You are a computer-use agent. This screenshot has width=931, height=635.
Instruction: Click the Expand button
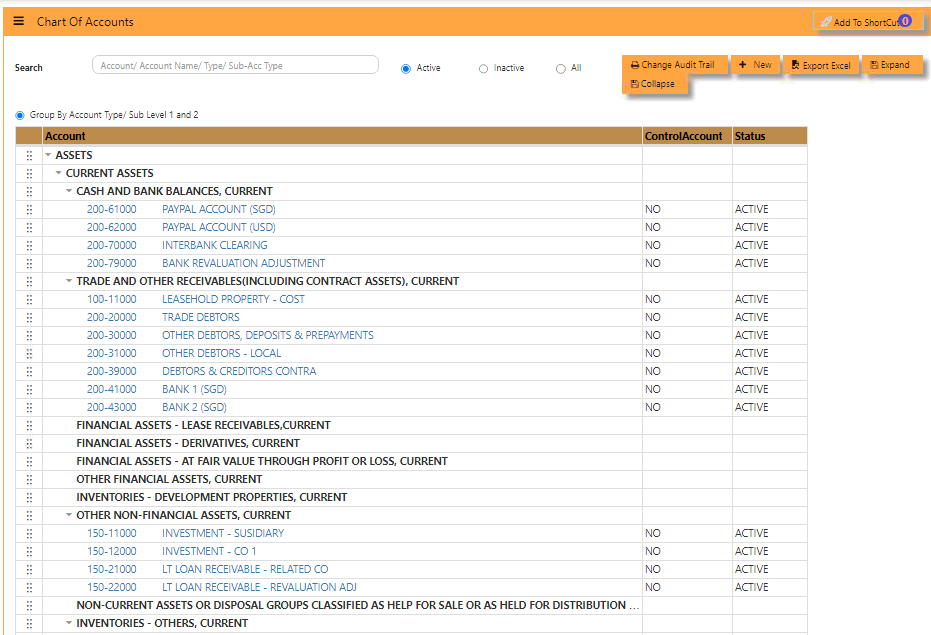coord(892,65)
